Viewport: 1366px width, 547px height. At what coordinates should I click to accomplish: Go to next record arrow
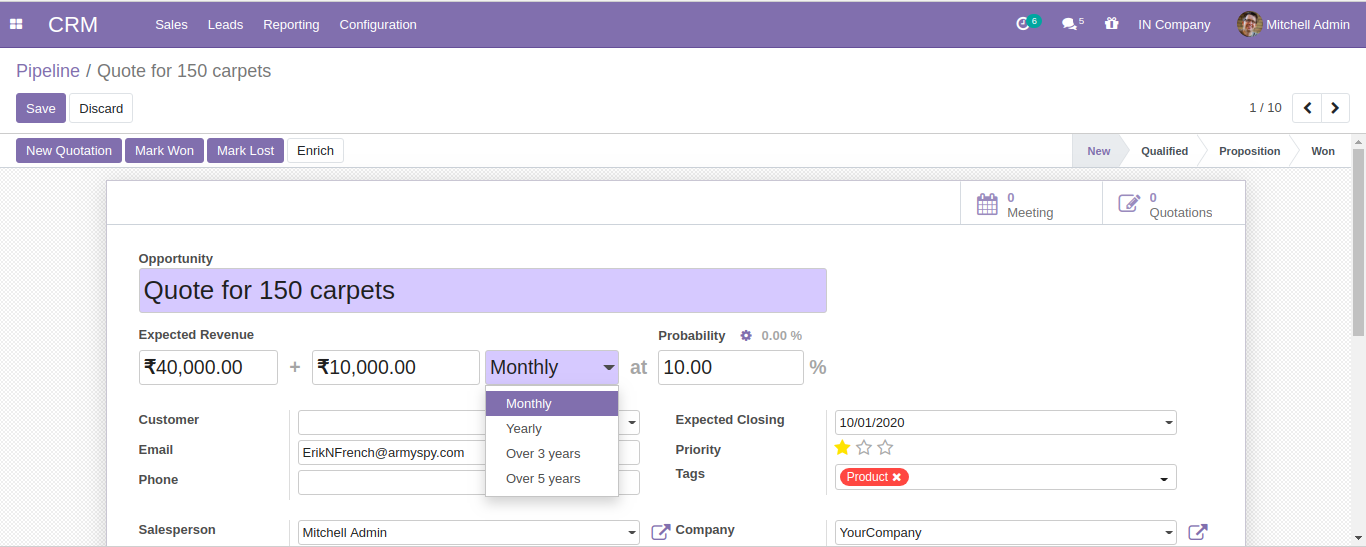click(x=1335, y=108)
